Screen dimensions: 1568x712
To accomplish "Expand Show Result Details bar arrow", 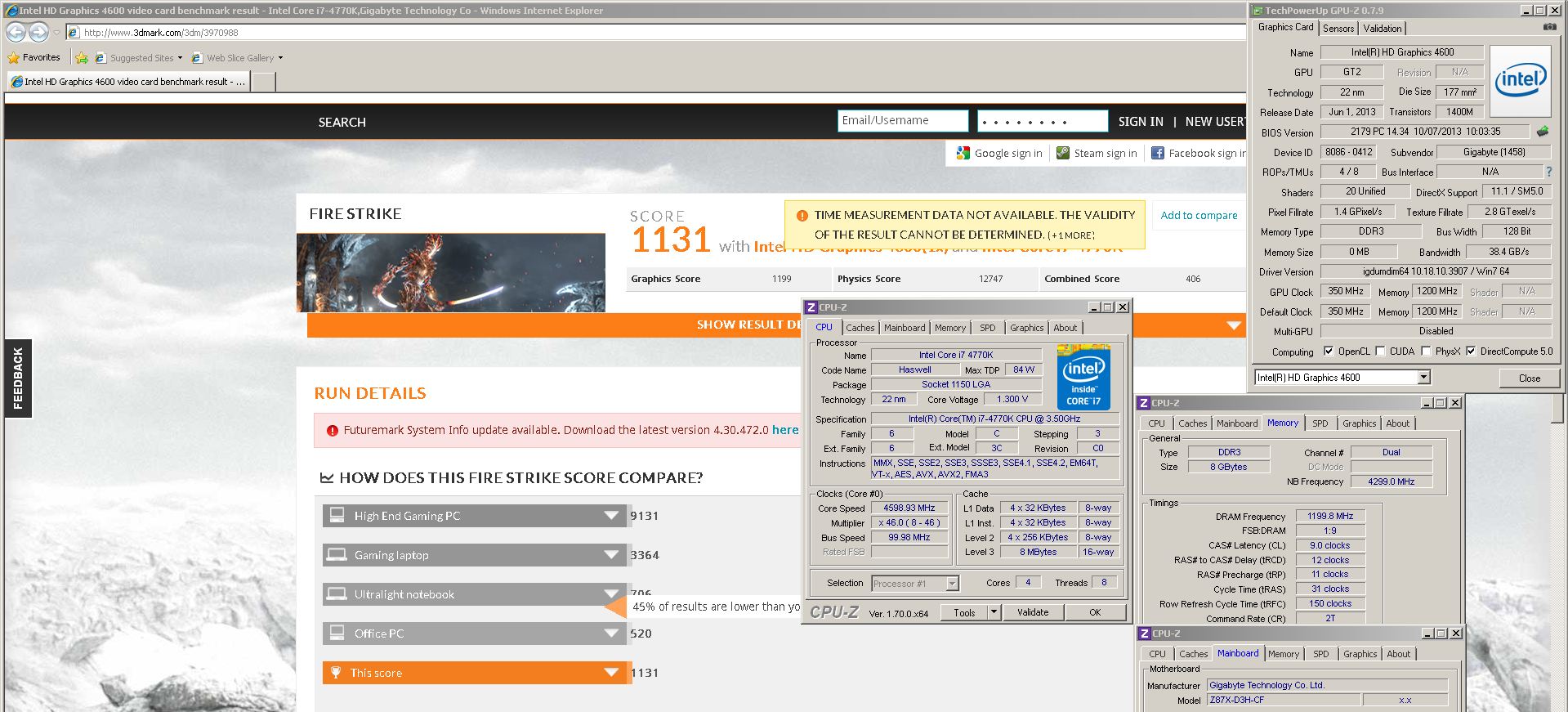I will pos(1234,325).
